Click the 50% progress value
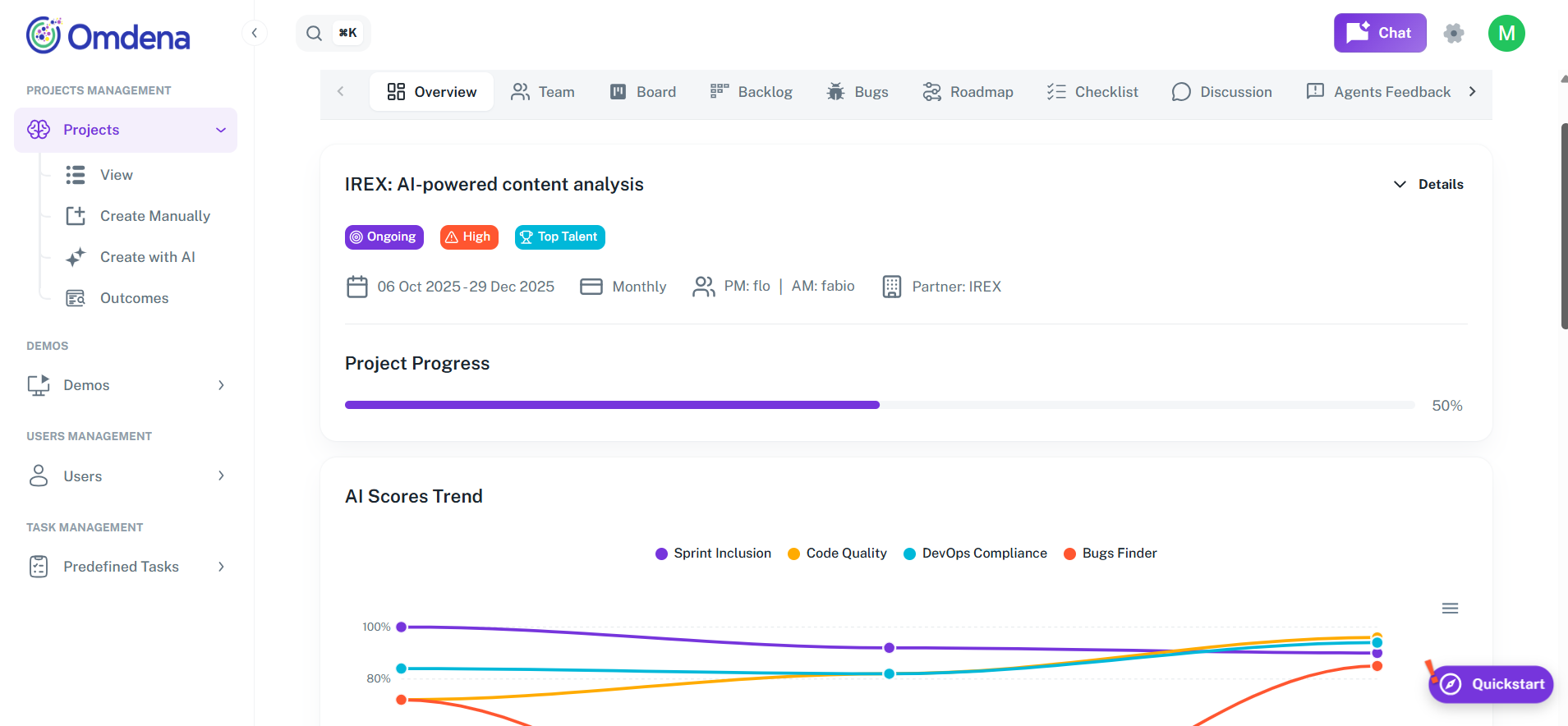Screen dimensions: 1568x726 pyautogui.click(x=1447, y=406)
